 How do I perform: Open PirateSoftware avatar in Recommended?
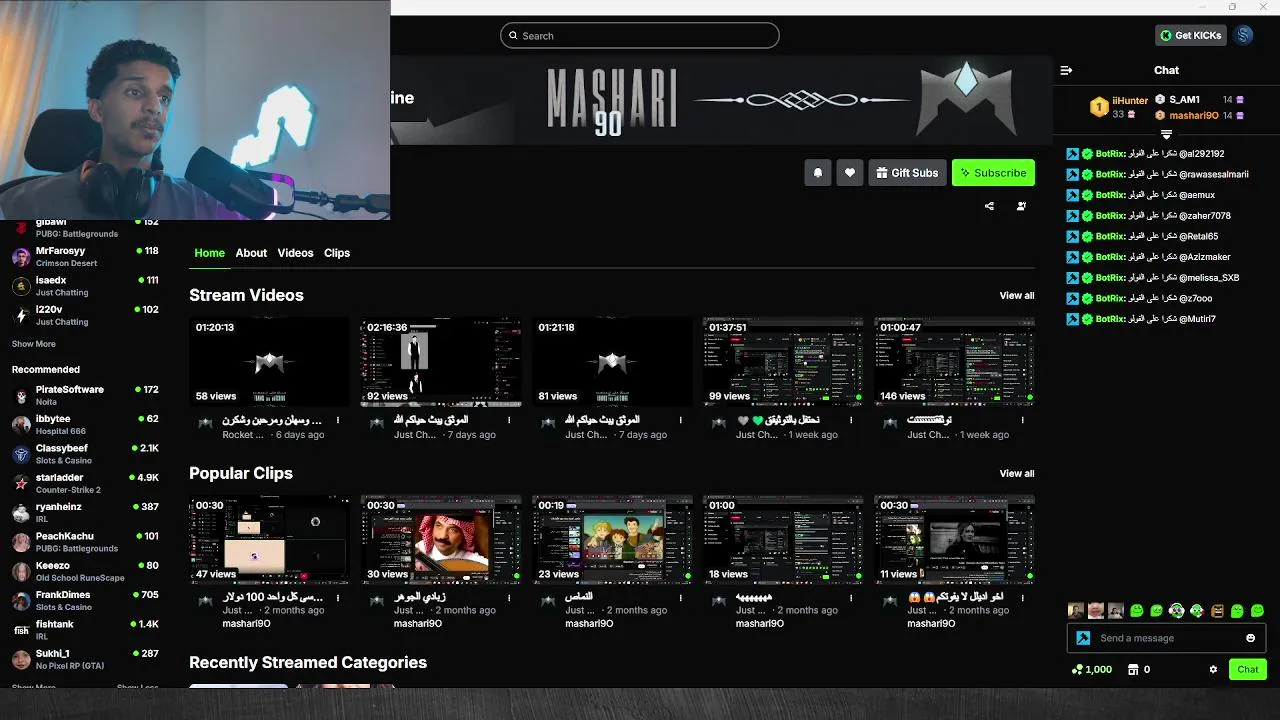pyautogui.click(x=21, y=396)
